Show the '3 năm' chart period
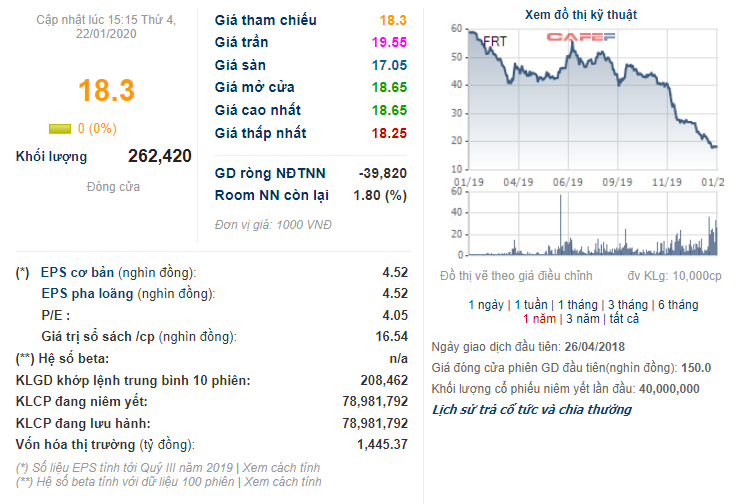The image size is (740, 504). 583,319
